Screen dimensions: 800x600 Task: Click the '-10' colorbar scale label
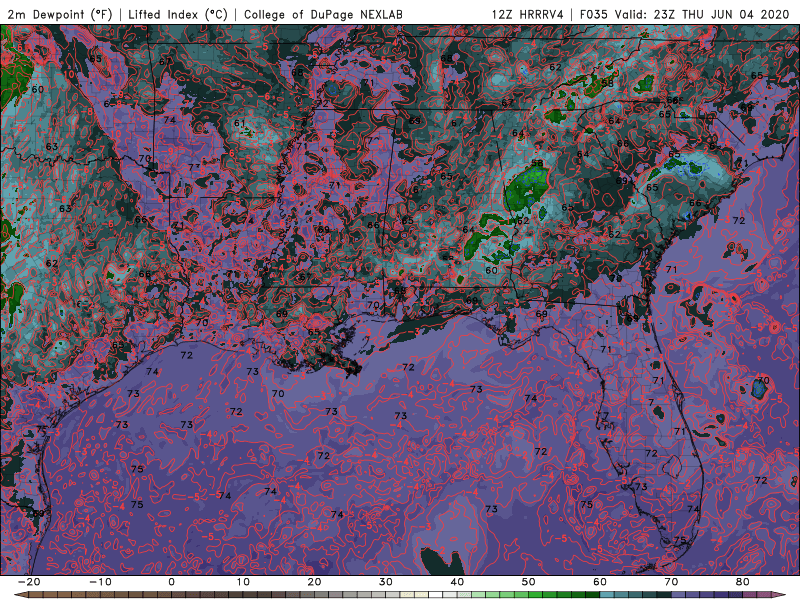coord(100,582)
